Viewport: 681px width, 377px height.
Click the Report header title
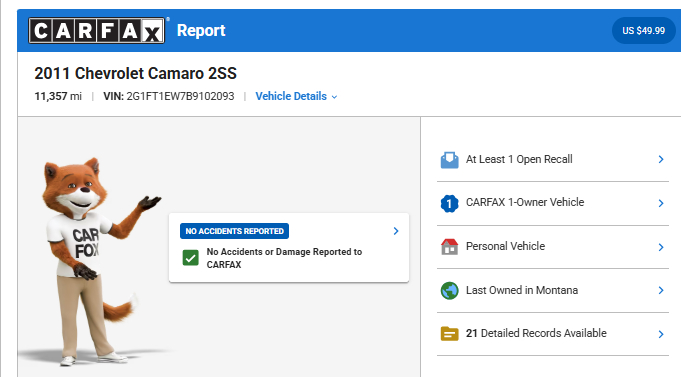click(x=201, y=30)
